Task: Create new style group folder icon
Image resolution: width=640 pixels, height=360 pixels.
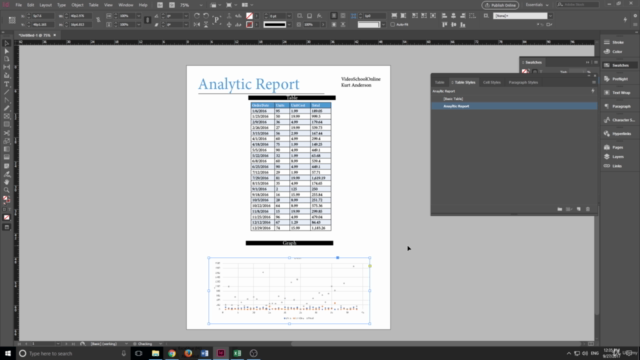Action: click(x=560, y=209)
